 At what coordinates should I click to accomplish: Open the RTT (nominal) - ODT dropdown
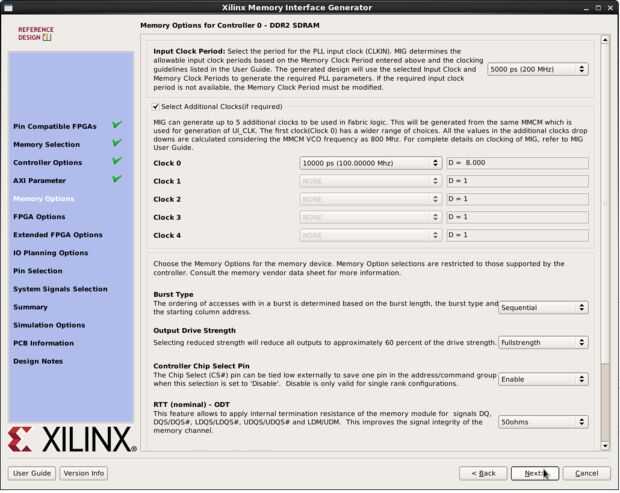tap(543, 422)
